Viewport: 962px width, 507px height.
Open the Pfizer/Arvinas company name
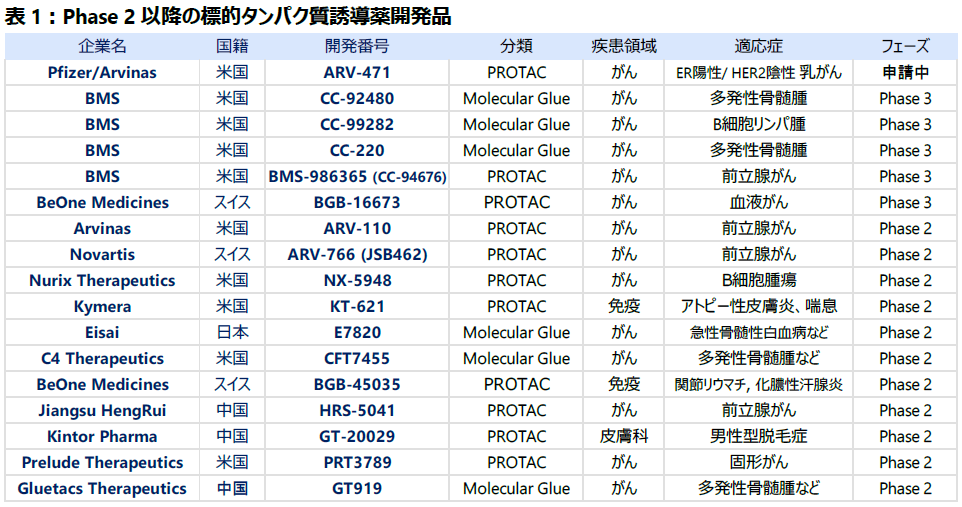pos(102,73)
